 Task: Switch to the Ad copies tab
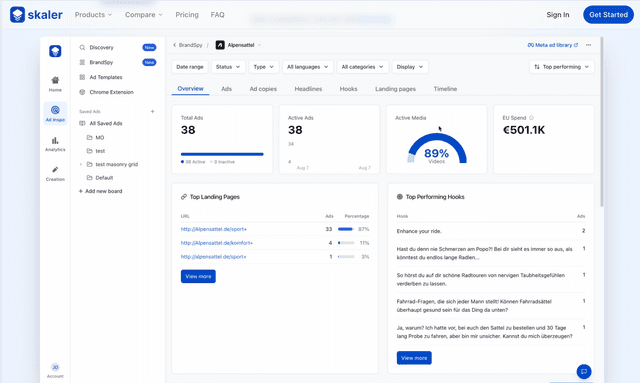coord(263,89)
